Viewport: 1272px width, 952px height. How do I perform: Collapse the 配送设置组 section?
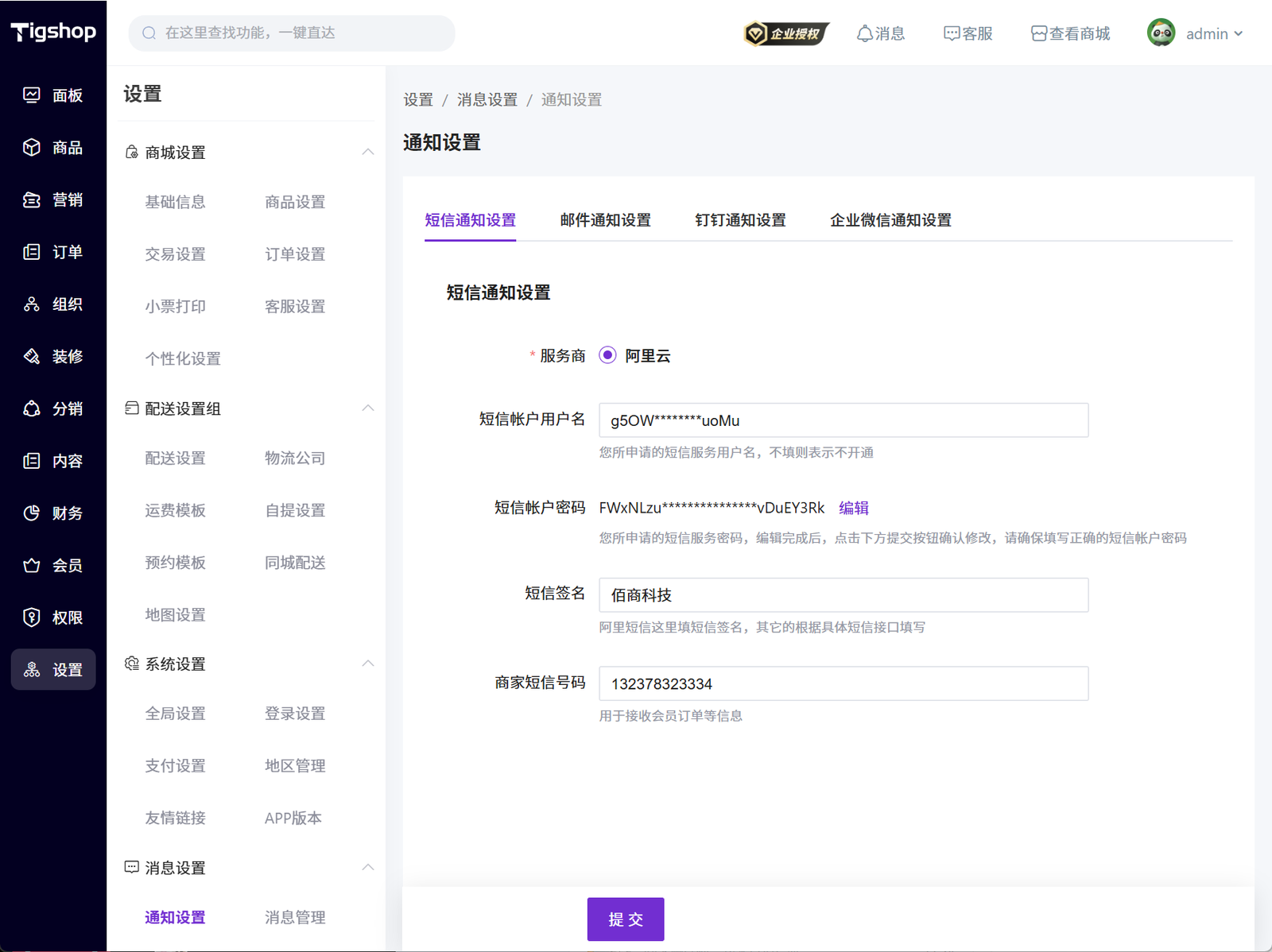click(368, 408)
